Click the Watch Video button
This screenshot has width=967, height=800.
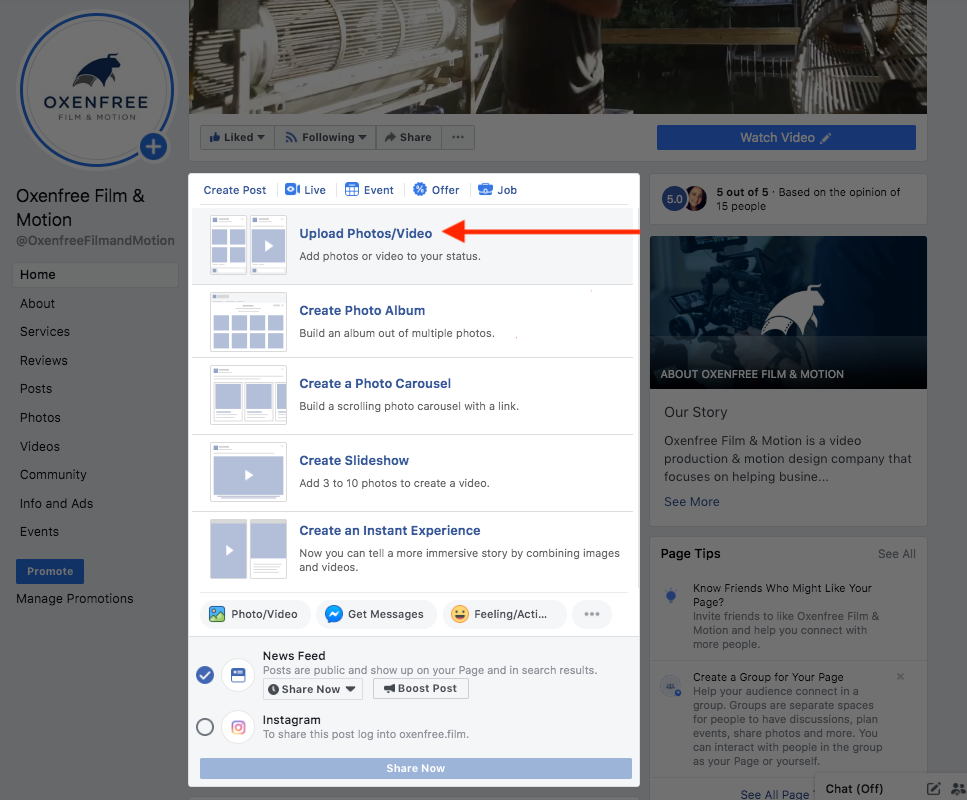click(786, 138)
